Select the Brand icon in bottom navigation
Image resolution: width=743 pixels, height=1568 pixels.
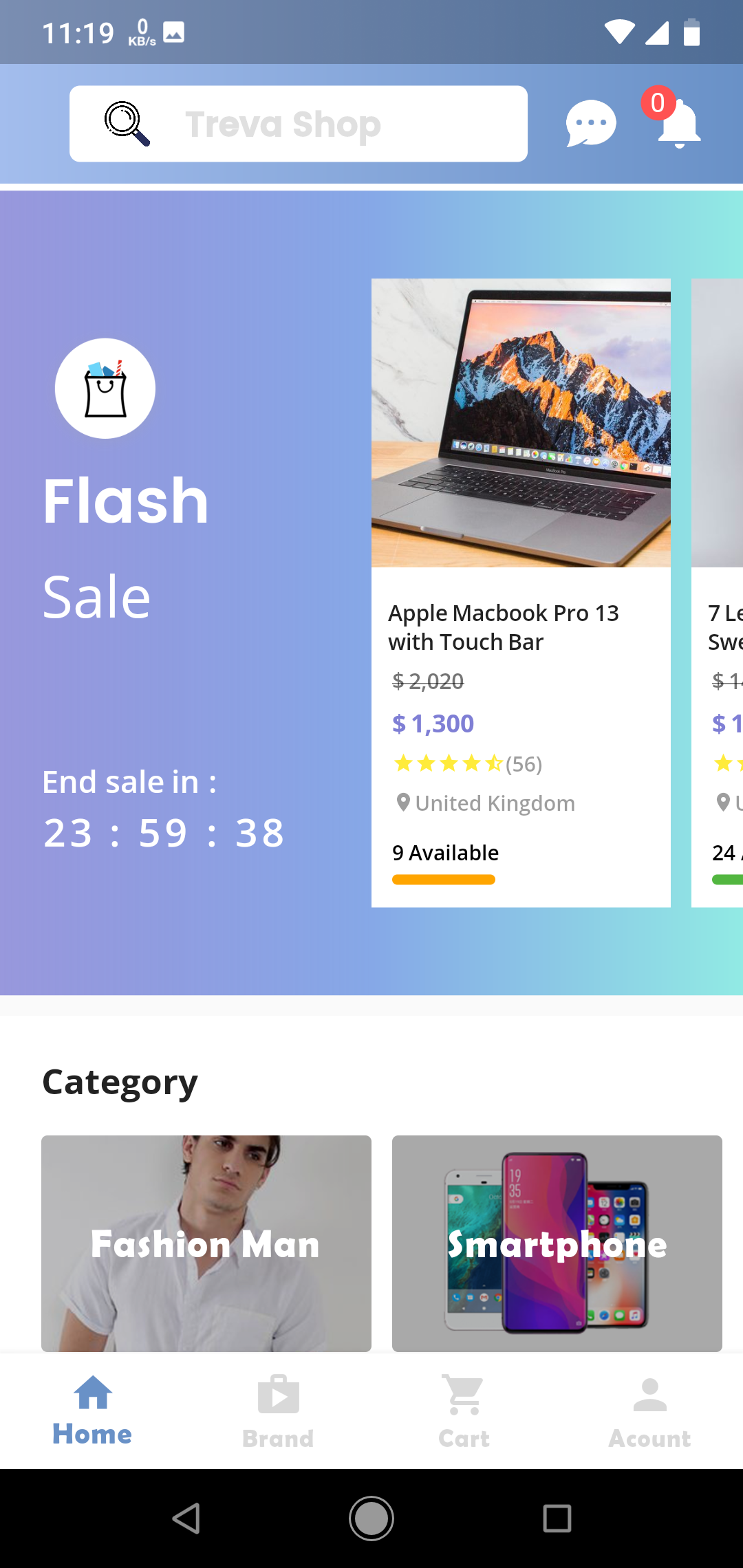click(278, 1403)
